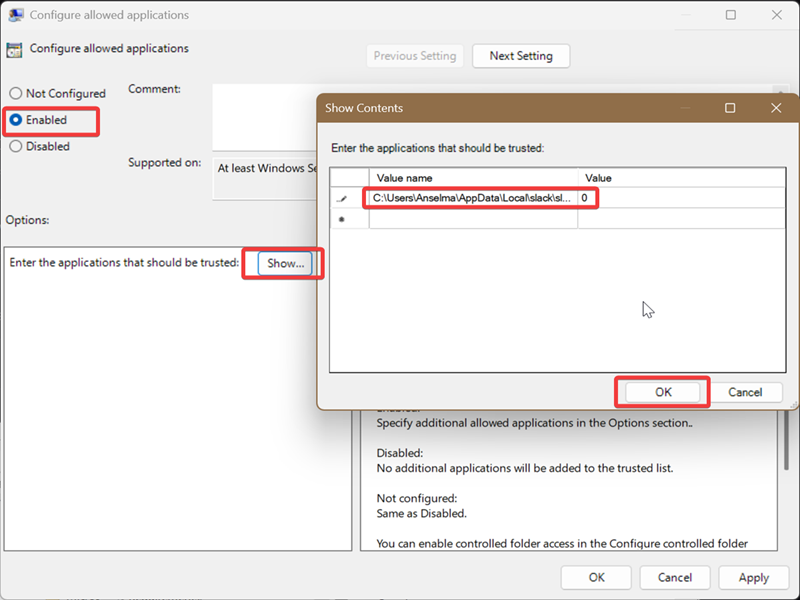Click the 'Disabled:' help heading

(399, 453)
